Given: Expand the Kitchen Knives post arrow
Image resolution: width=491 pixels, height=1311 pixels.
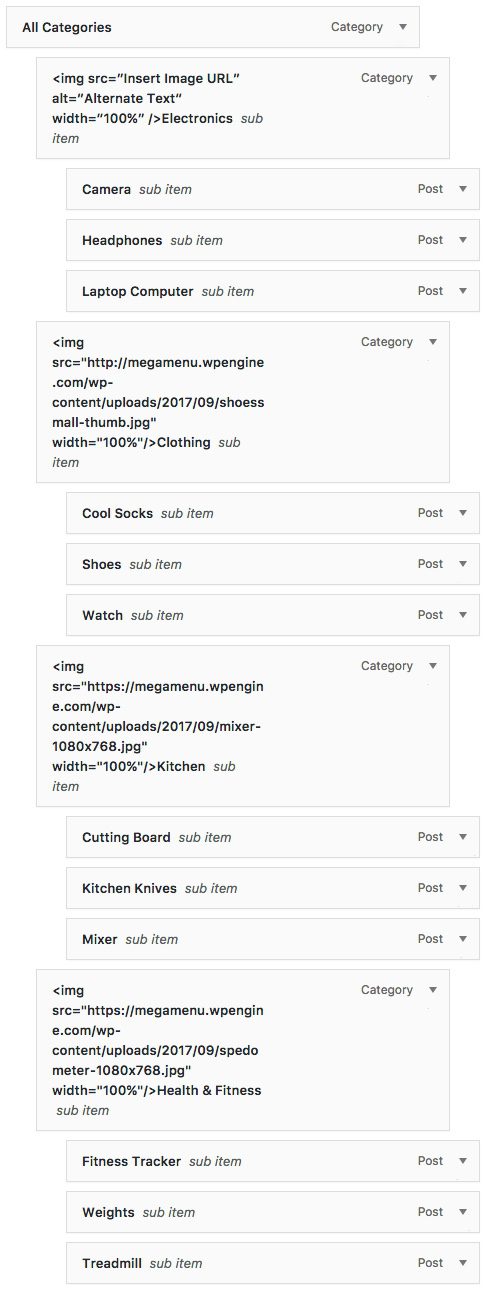Looking at the screenshot, I should click(x=462, y=888).
